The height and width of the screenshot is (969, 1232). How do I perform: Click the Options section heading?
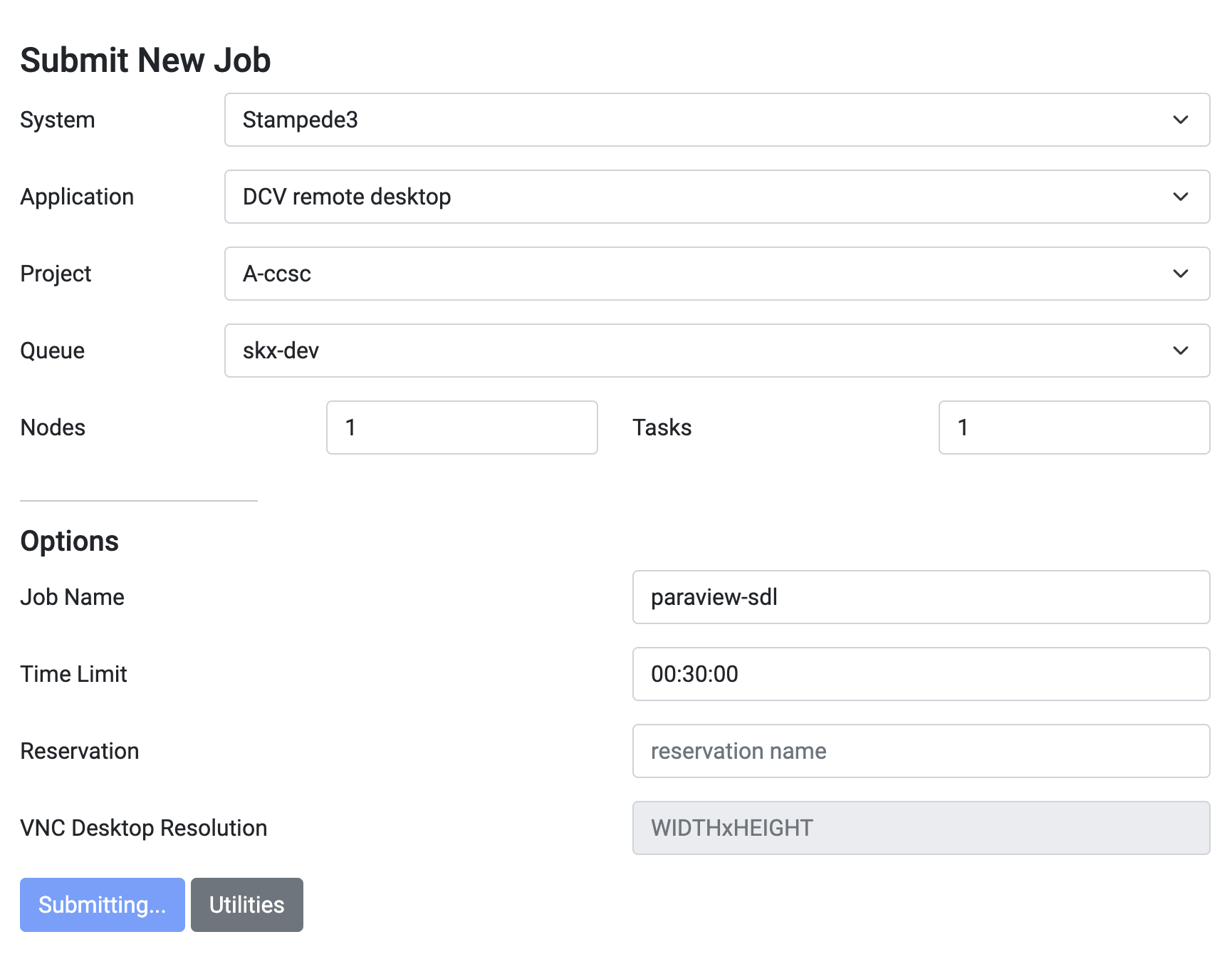(70, 541)
